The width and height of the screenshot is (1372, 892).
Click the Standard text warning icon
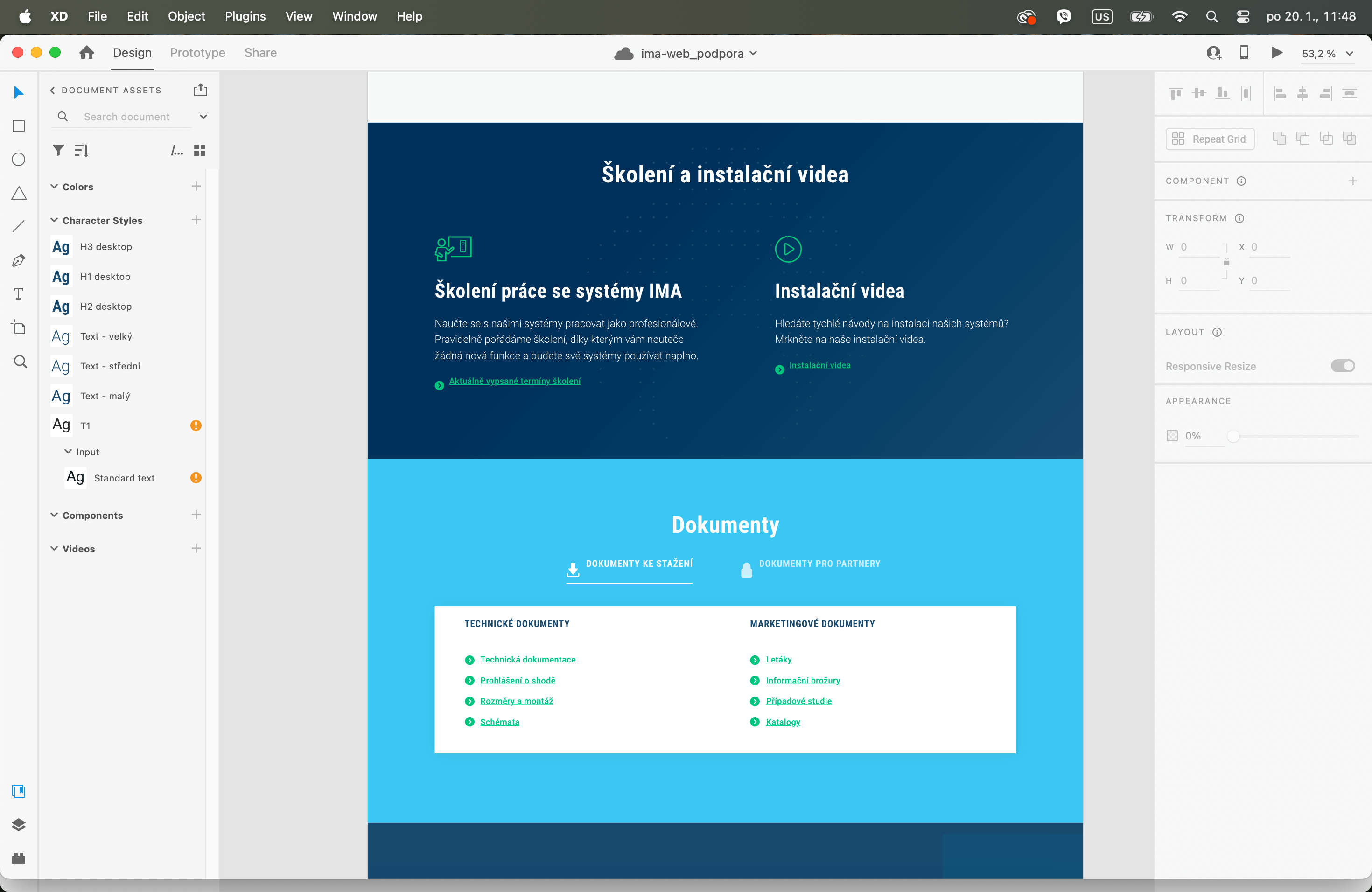pos(196,478)
